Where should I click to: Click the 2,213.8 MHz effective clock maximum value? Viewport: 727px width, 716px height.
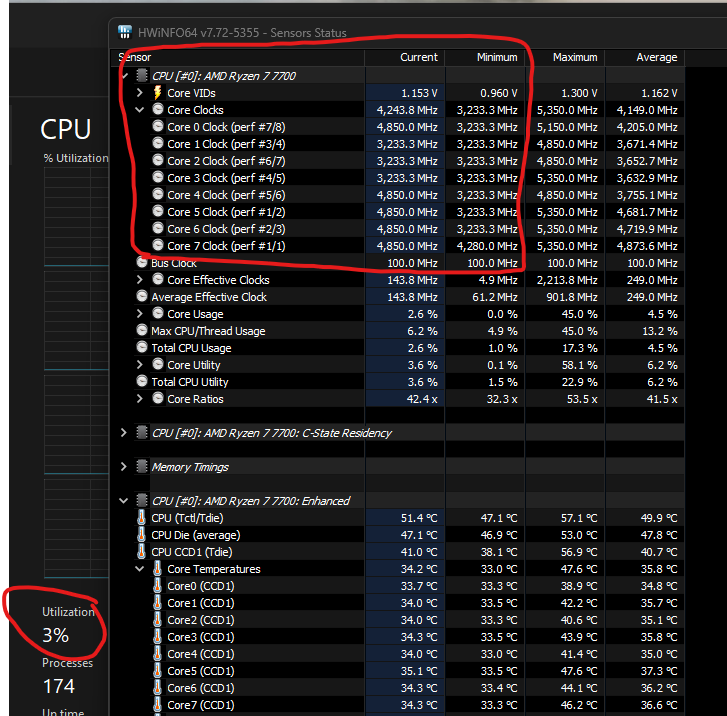coord(567,280)
